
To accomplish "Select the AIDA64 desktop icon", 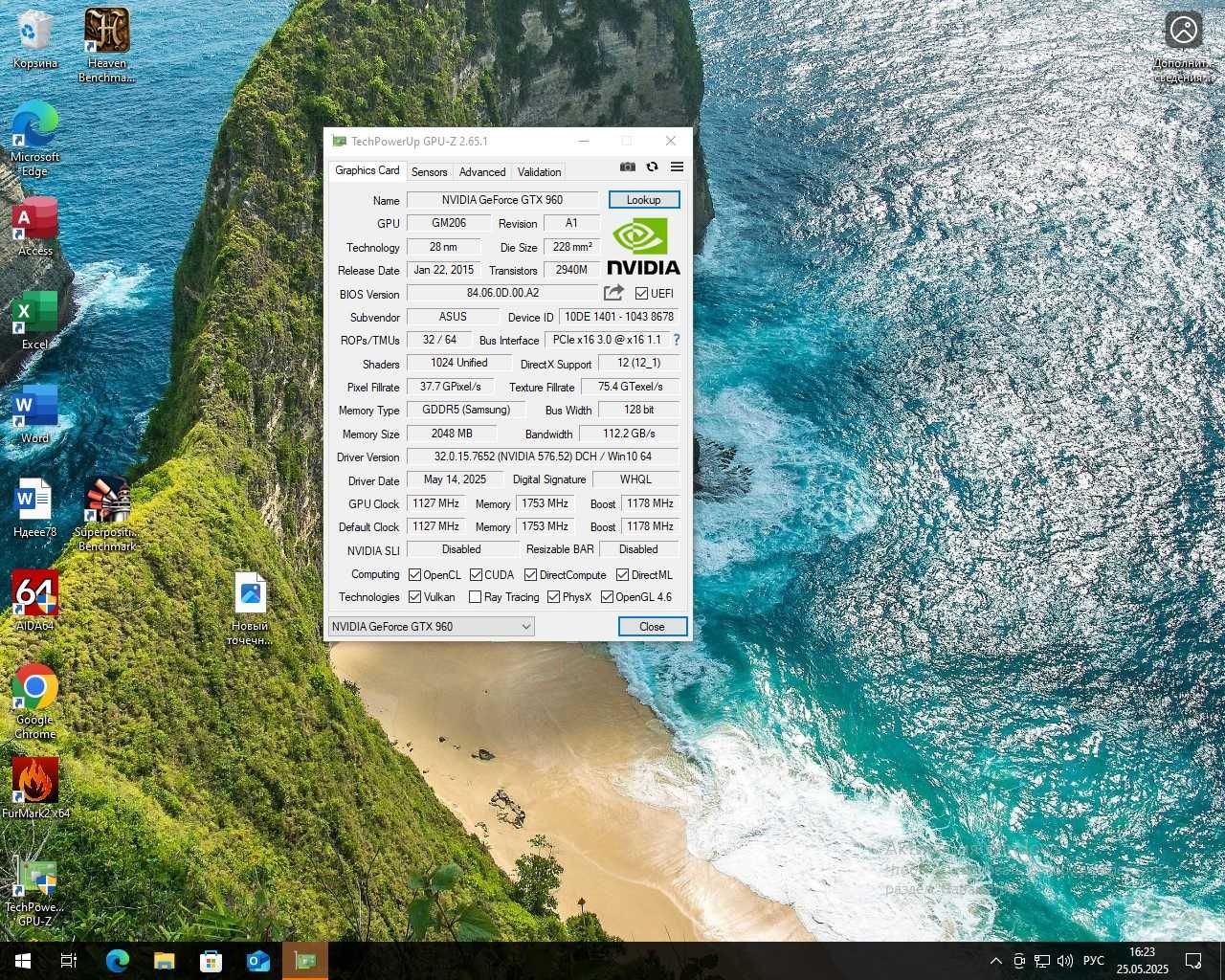I will (35, 601).
